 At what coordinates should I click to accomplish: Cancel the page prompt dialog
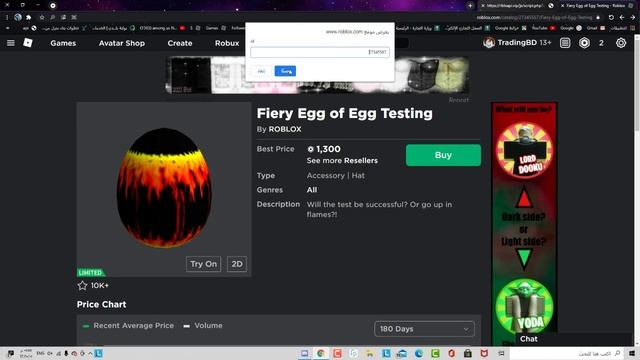point(261,71)
